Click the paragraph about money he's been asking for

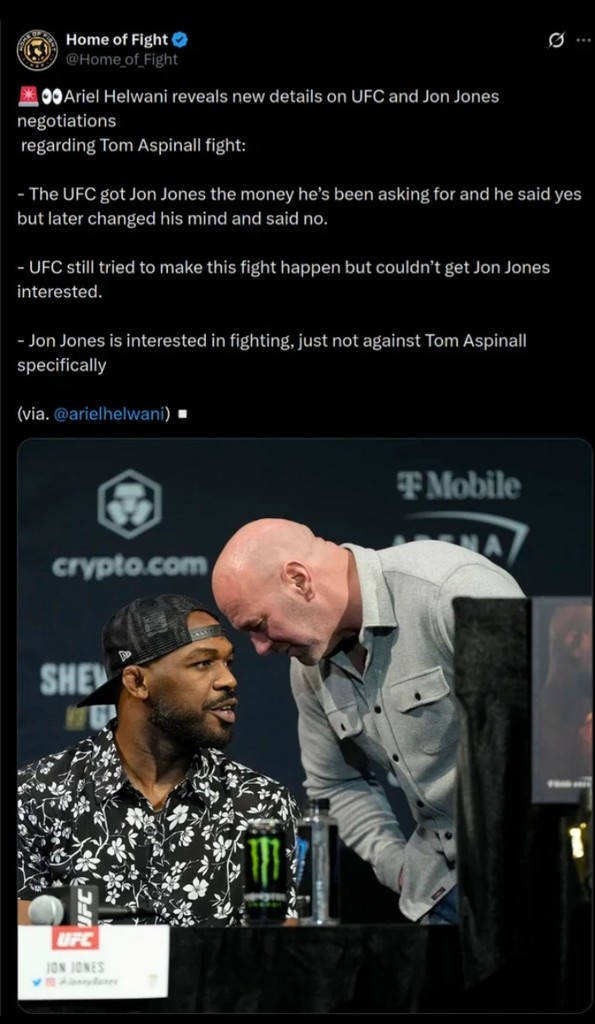coord(299,207)
